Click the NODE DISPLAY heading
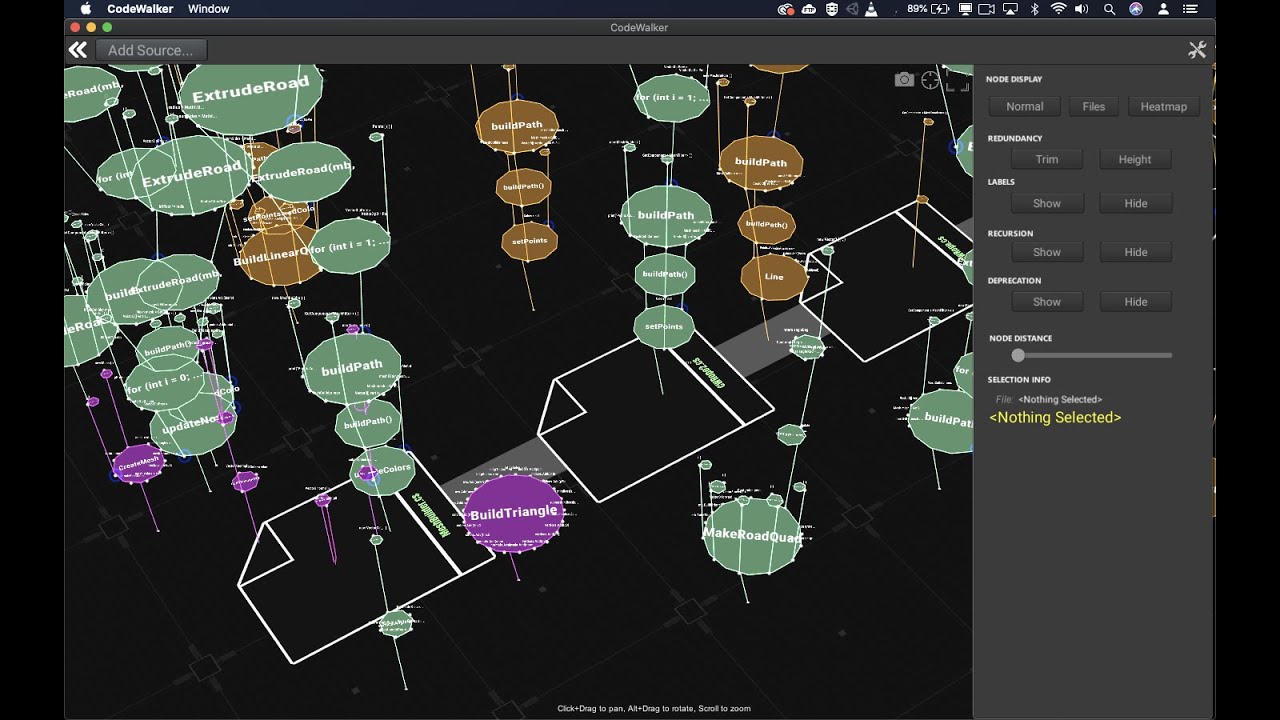This screenshot has height=720, width=1280. pos(1014,79)
